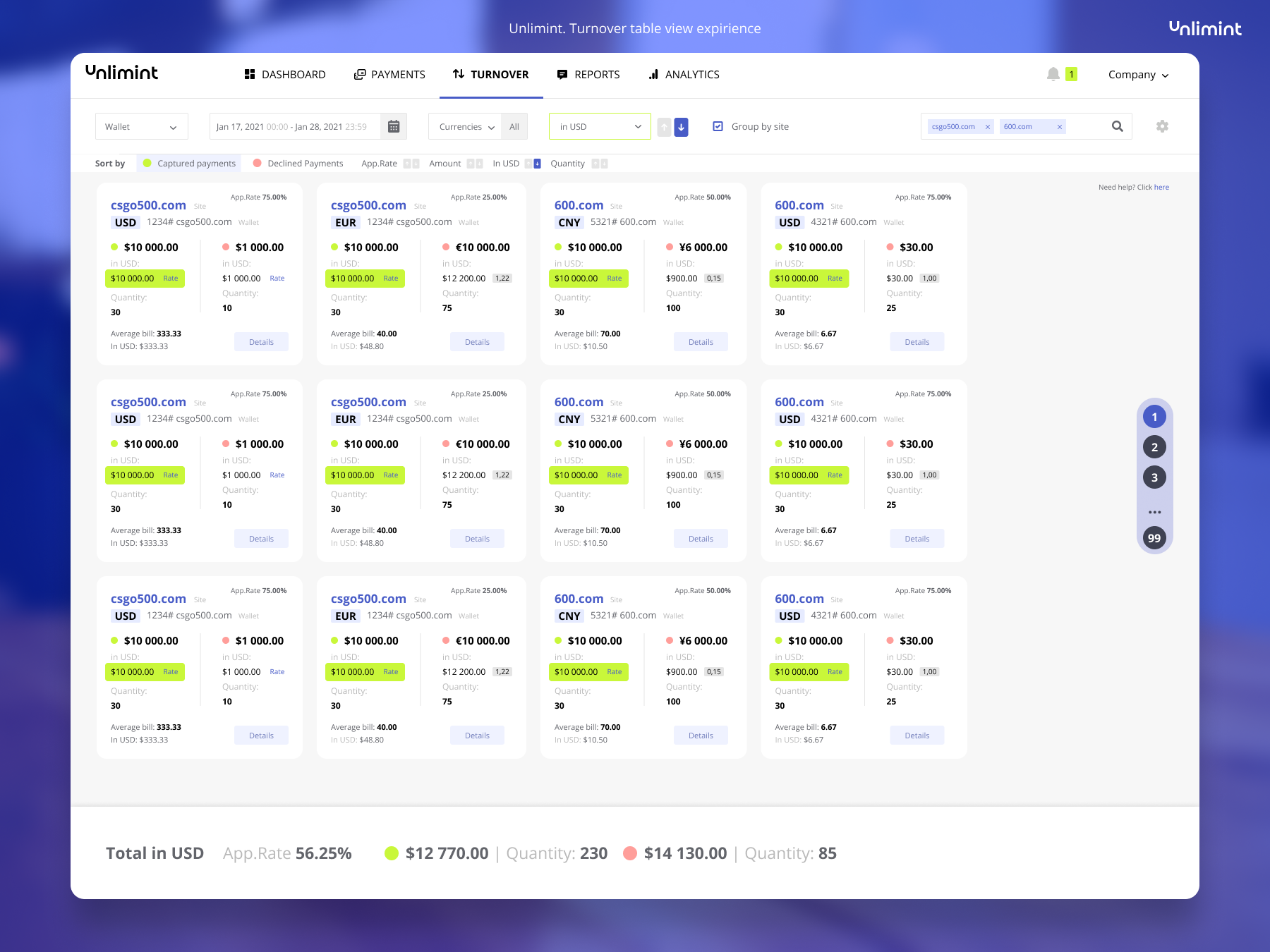Click the 'Total in USD' label
The height and width of the screenshot is (952, 1270).
tap(155, 853)
